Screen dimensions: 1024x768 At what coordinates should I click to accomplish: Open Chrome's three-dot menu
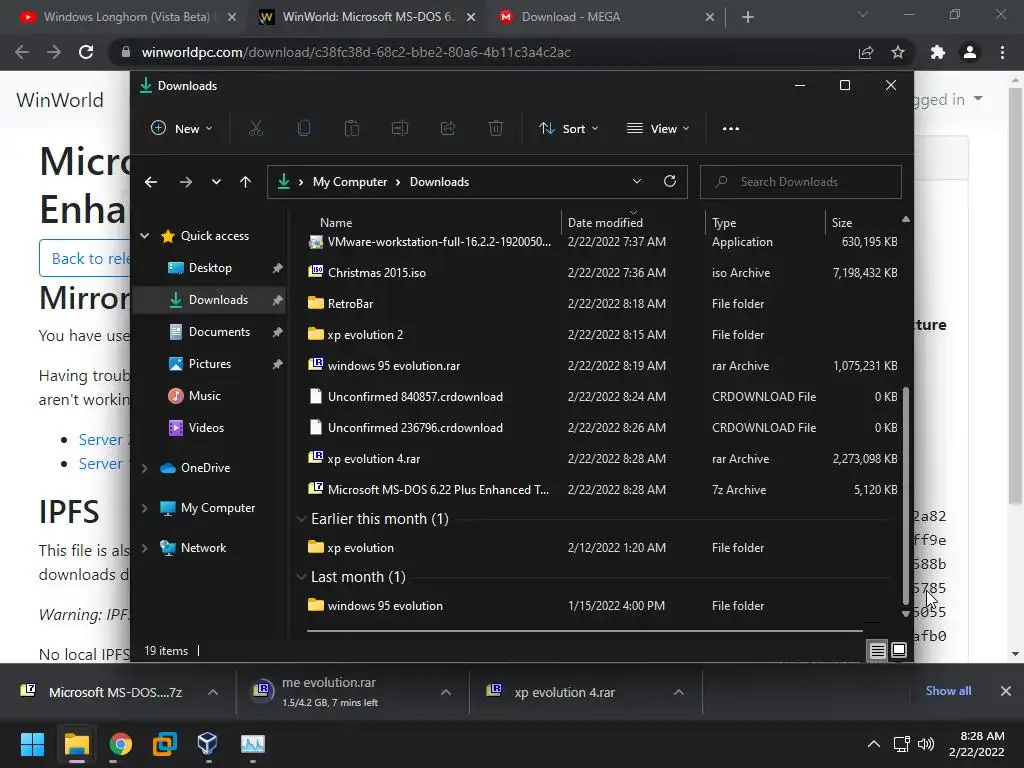(1002, 52)
